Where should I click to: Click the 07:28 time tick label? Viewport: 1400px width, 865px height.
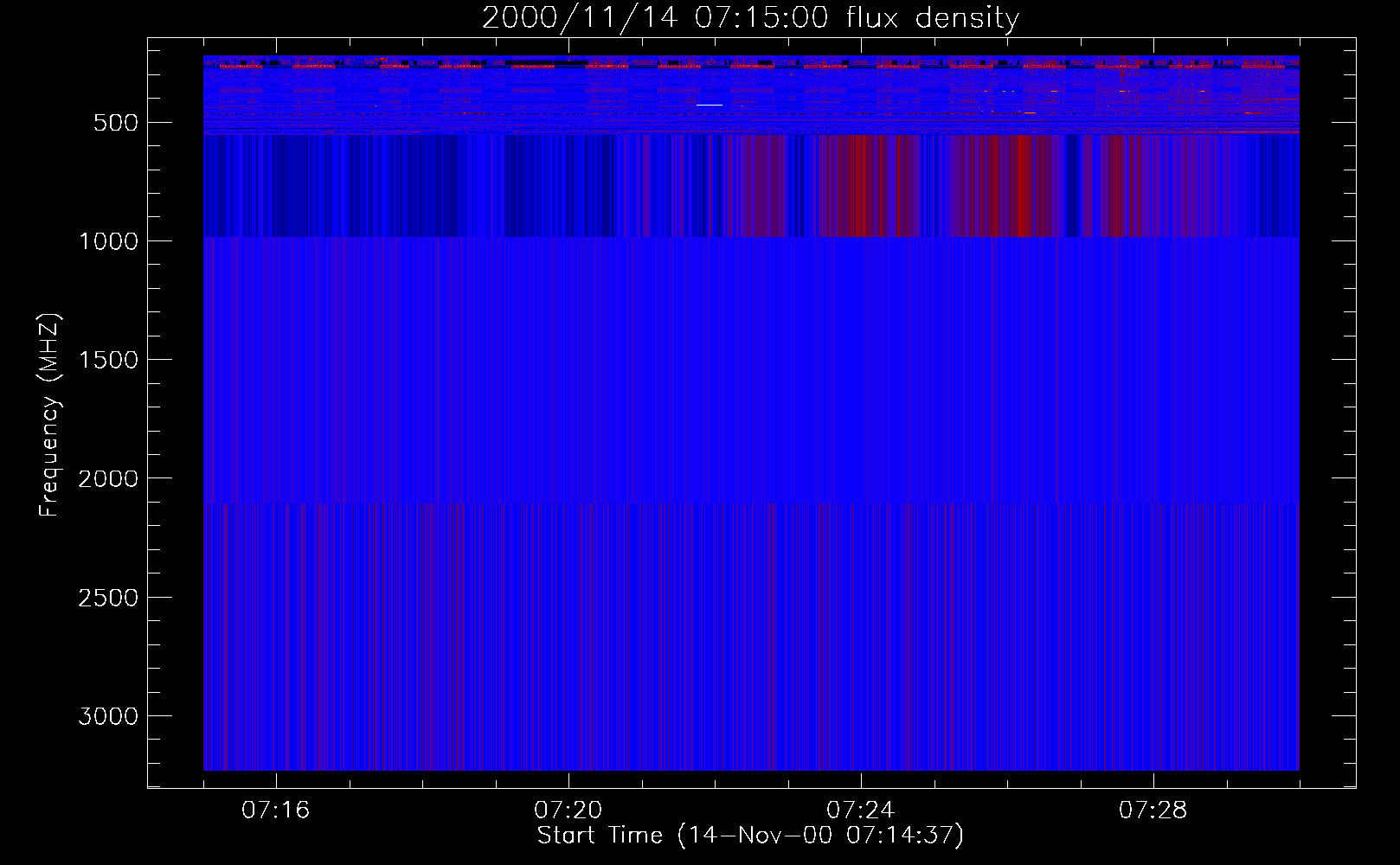[1153, 811]
